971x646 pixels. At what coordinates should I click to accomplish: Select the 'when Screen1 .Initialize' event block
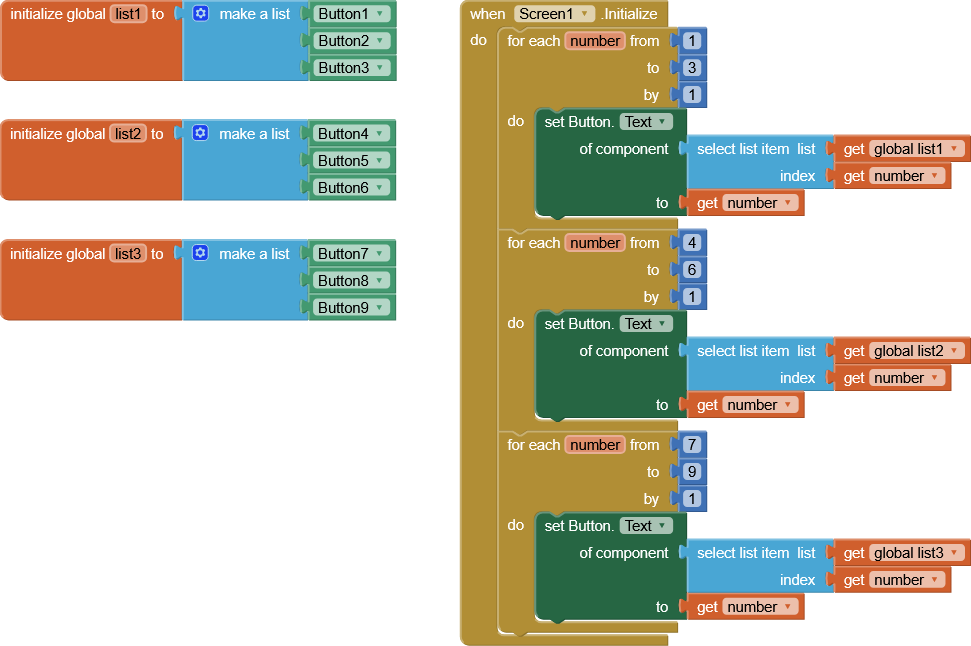pyautogui.click(x=489, y=14)
